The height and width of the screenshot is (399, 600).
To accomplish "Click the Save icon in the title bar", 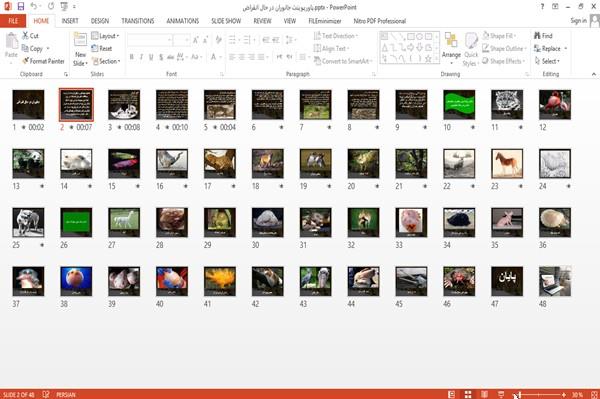I will 21,7.
